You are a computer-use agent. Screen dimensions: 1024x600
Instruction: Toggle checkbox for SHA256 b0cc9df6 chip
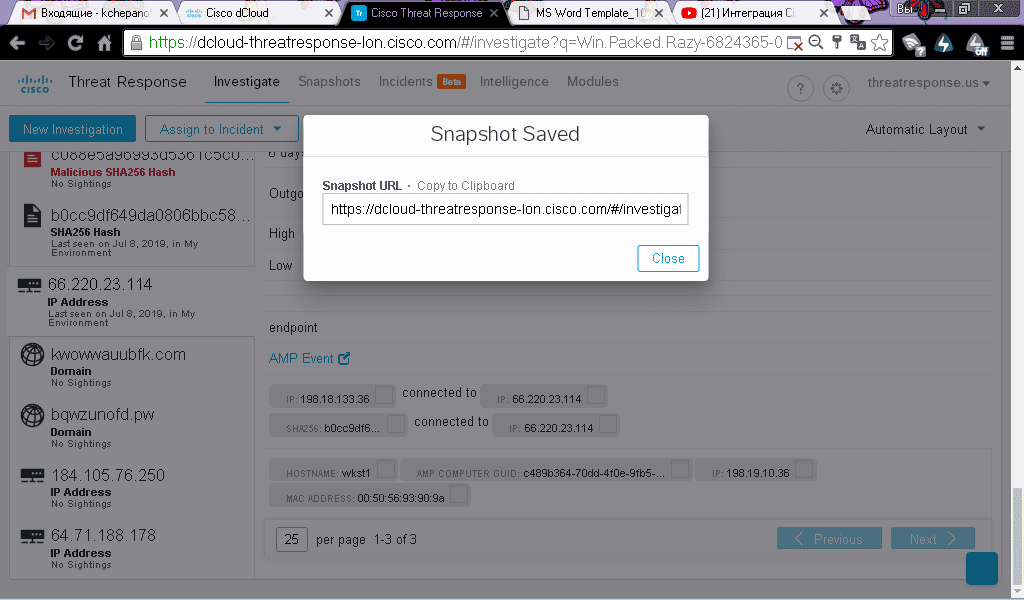[396, 424]
